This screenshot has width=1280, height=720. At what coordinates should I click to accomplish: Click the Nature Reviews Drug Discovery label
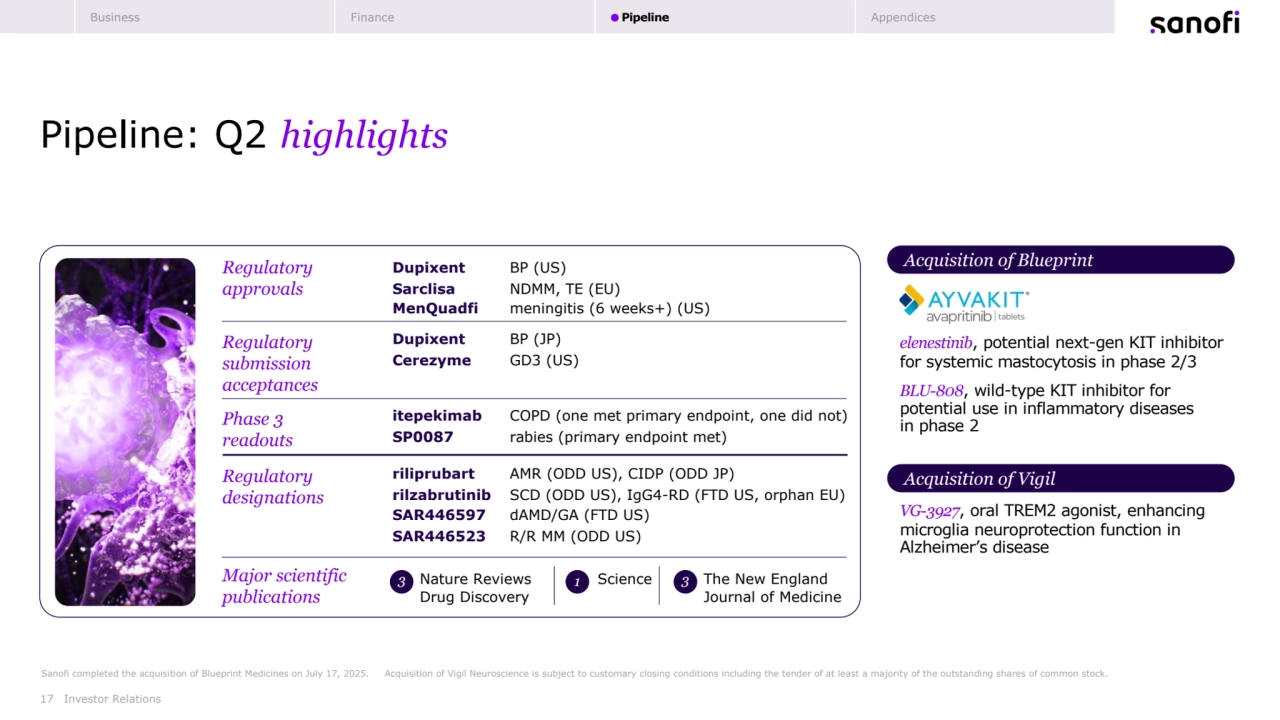click(475, 588)
